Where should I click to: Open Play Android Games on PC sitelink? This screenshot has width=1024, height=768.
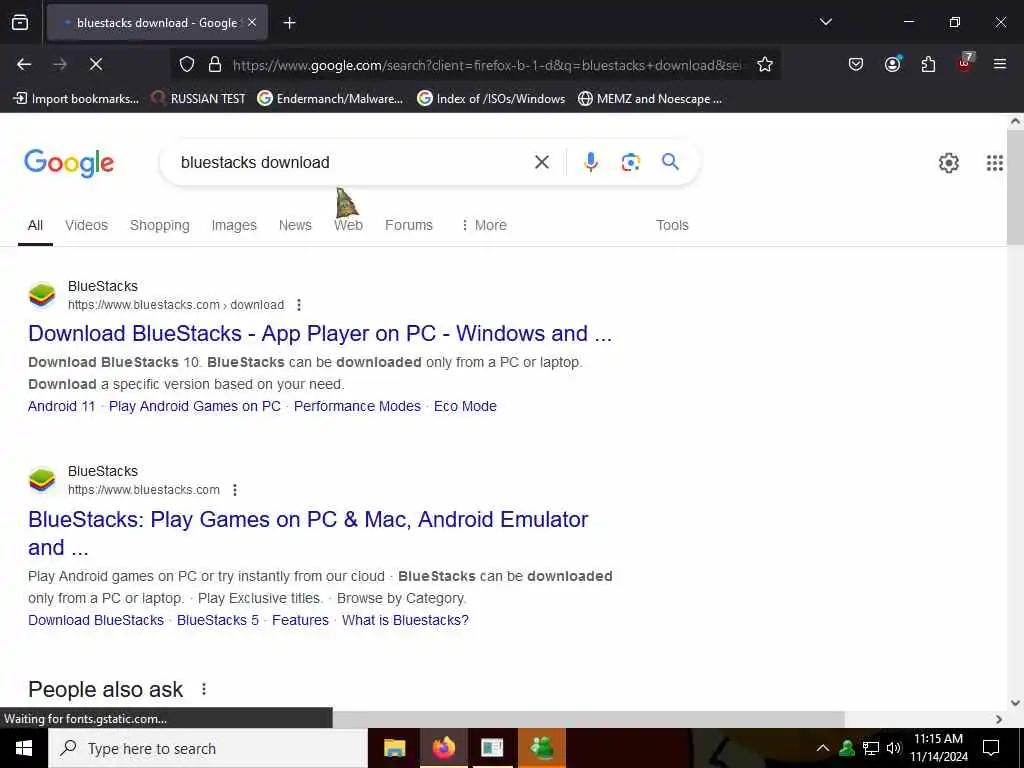[195, 406]
